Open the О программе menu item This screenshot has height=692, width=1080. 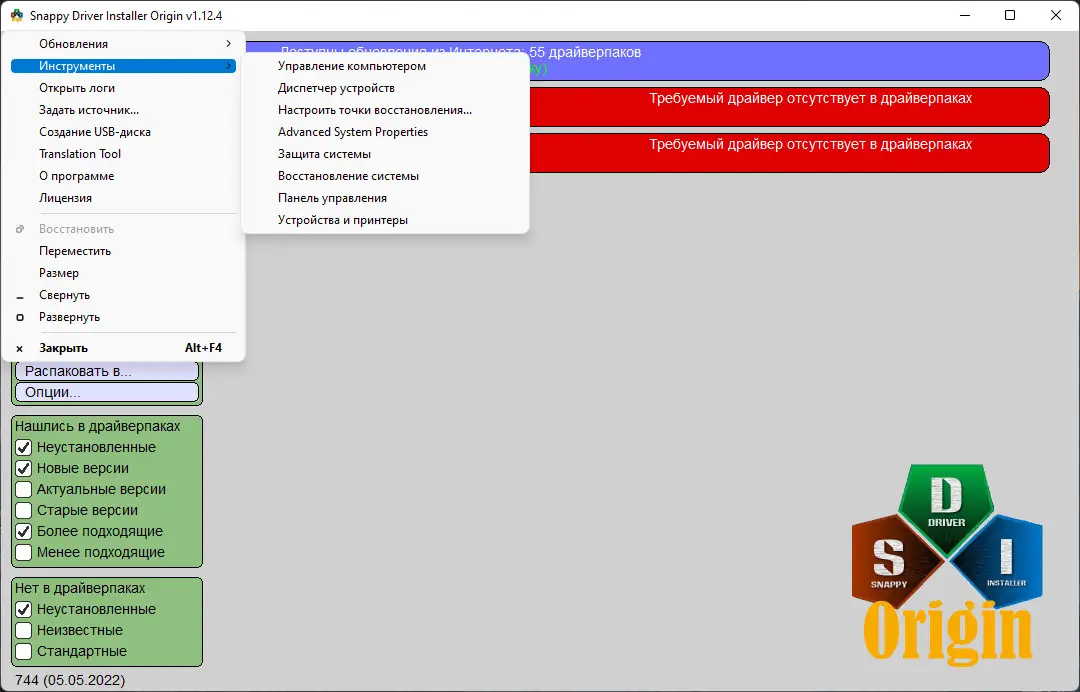tap(79, 175)
